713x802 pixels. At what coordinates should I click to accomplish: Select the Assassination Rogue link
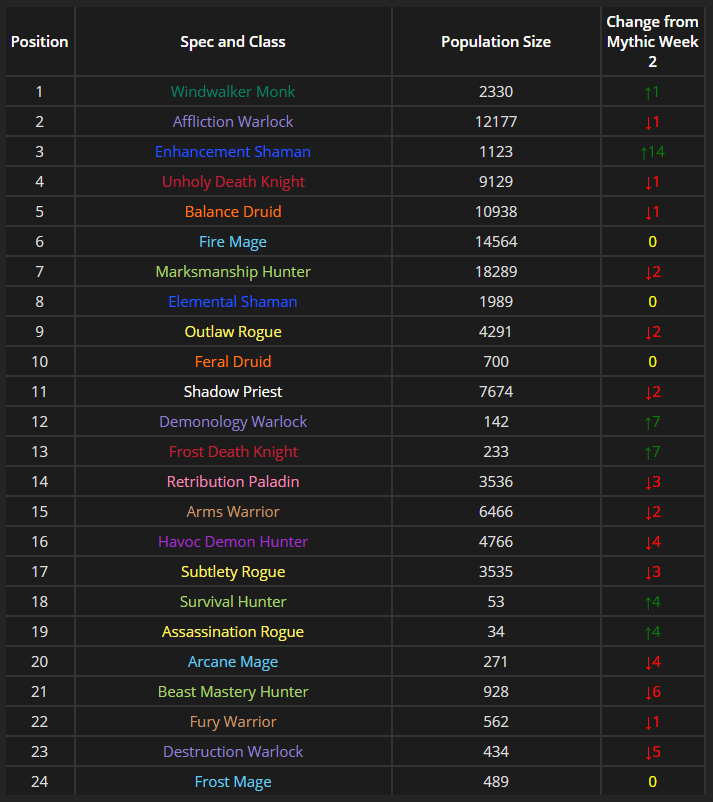[232, 632]
